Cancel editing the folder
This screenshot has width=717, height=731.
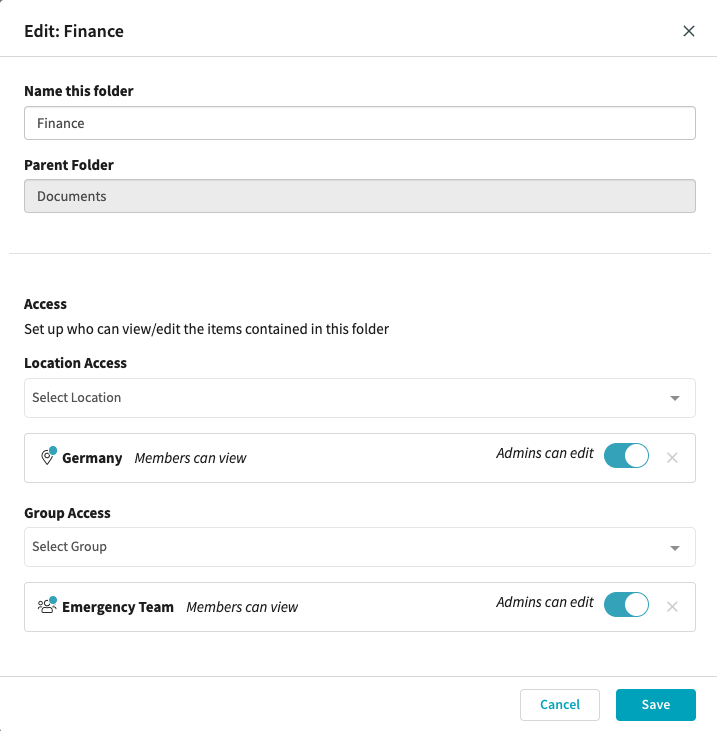[x=559, y=704]
